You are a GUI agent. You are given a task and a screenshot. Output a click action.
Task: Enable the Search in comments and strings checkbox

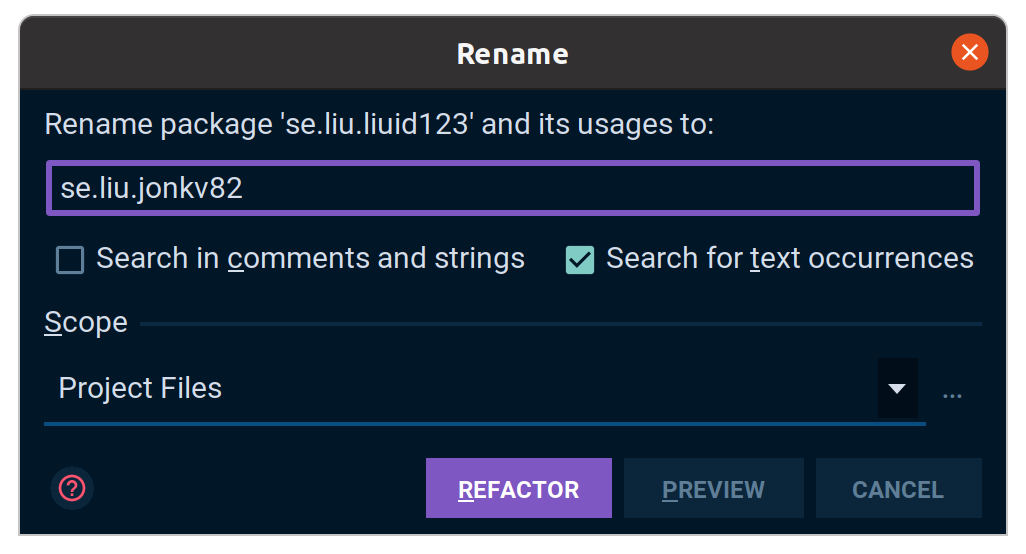click(x=70, y=260)
